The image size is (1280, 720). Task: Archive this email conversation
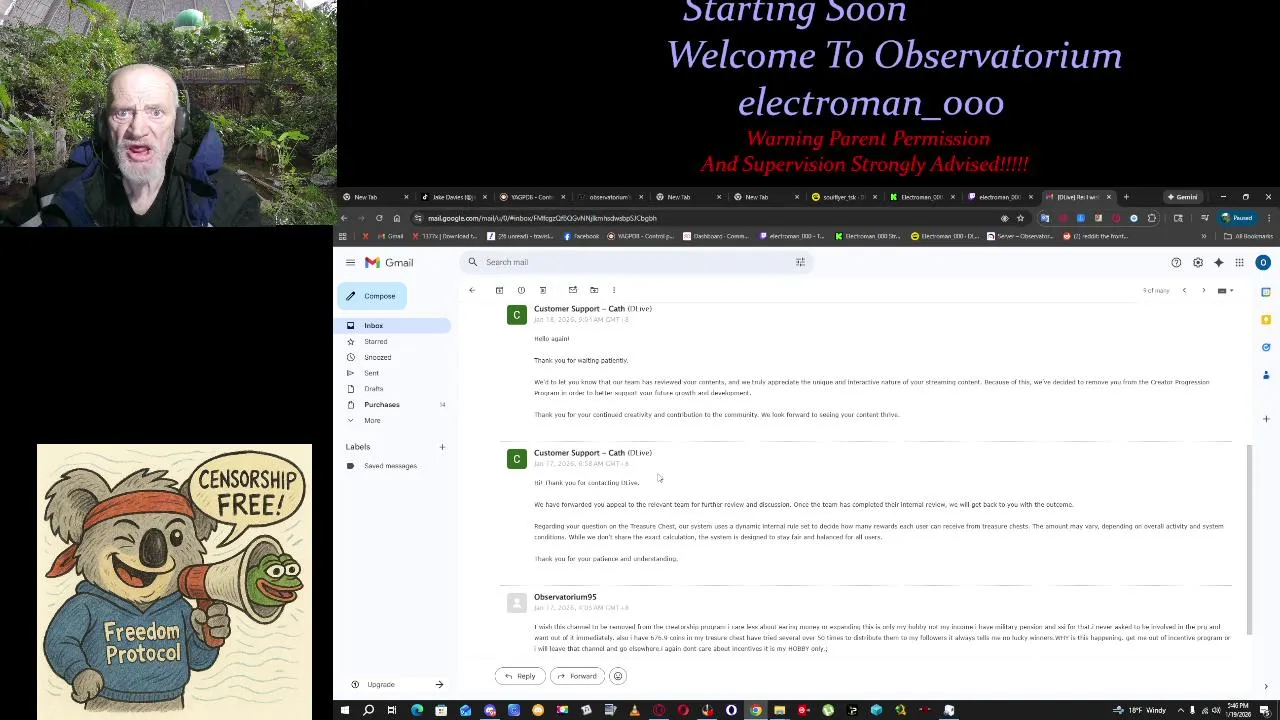(x=499, y=290)
